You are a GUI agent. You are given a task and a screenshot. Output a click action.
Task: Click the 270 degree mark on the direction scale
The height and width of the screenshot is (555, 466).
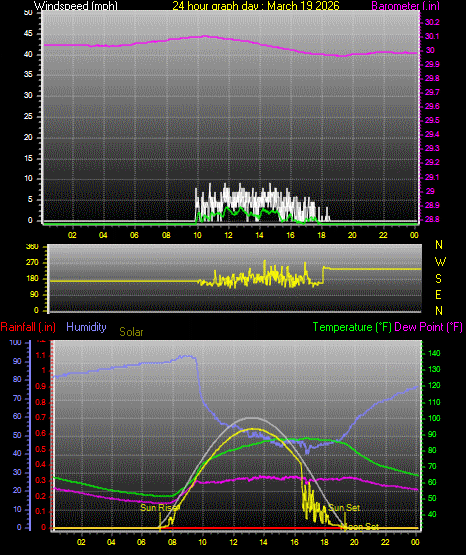point(32,263)
